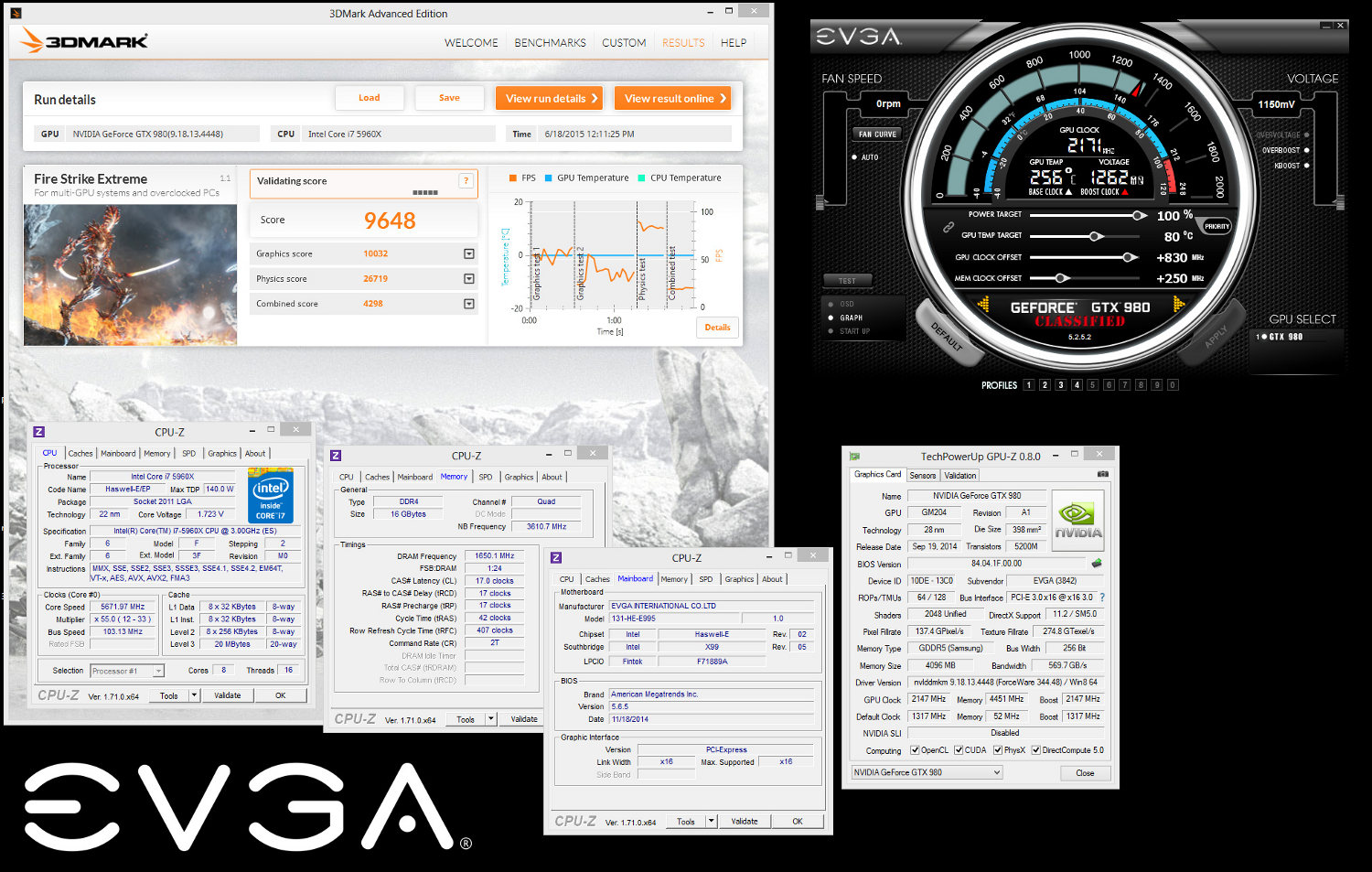The height and width of the screenshot is (872, 1372).
Task: Click the yellow left arrow beside GeForce GTX 980
Action: 983,305
